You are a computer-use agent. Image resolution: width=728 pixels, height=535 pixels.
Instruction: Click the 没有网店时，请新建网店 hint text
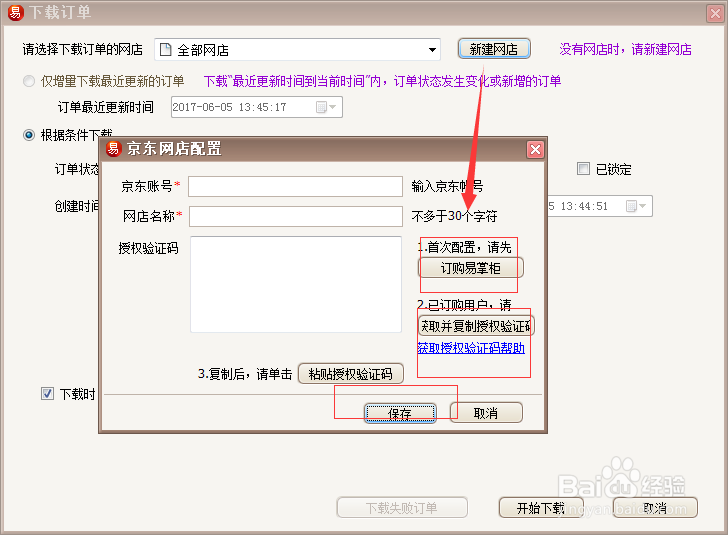pyautogui.click(x=625, y=49)
